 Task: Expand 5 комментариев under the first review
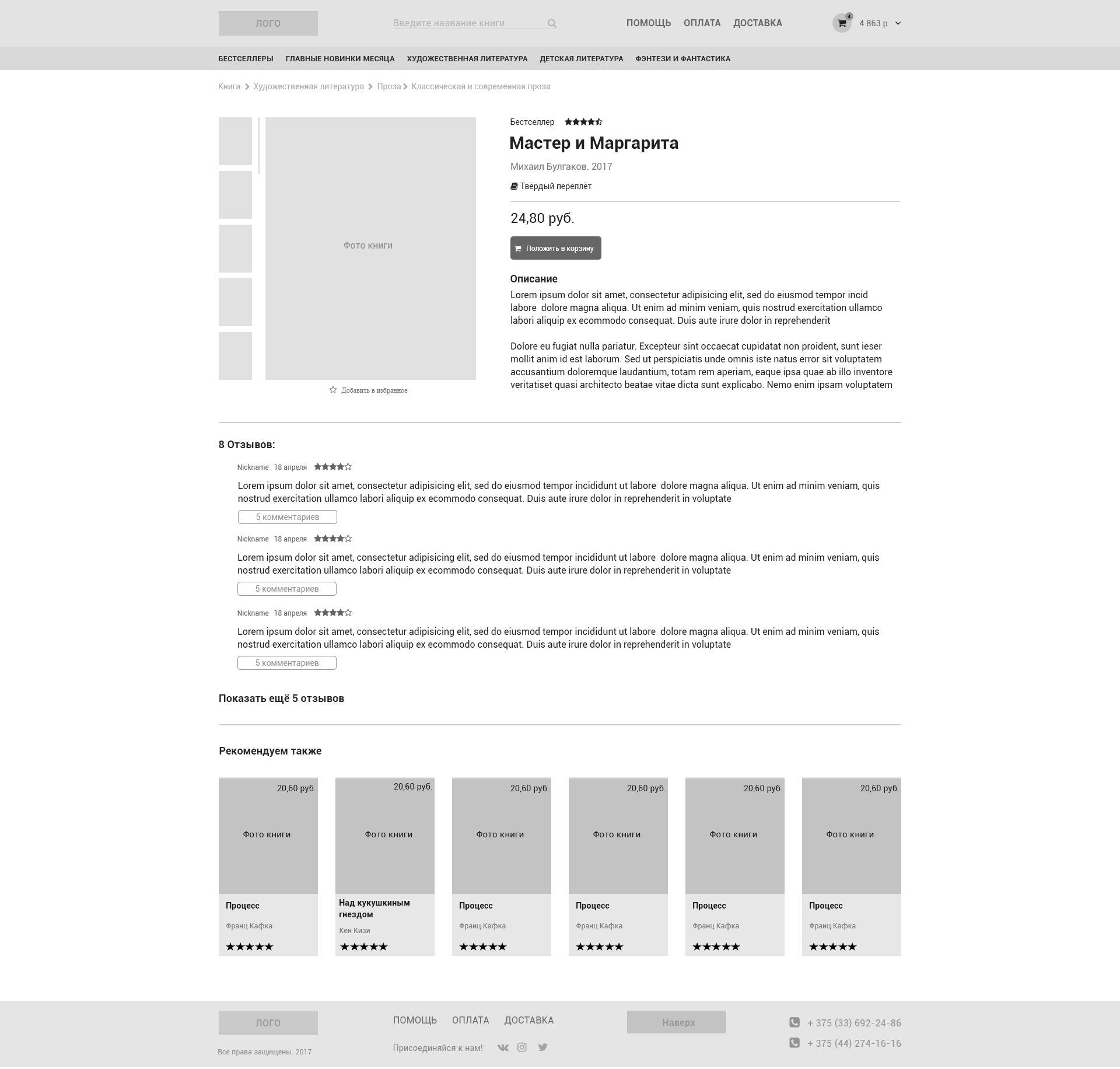[286, 517]
